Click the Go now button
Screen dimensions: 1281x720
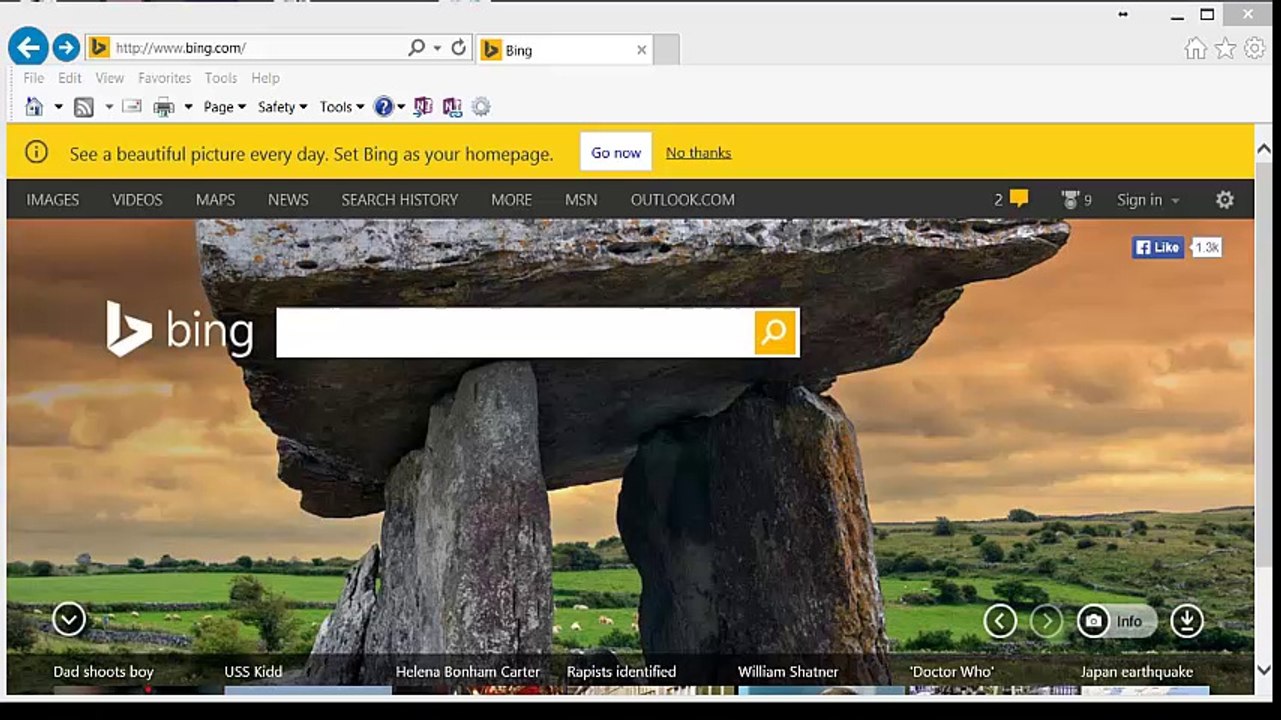[x=616, y=152]
